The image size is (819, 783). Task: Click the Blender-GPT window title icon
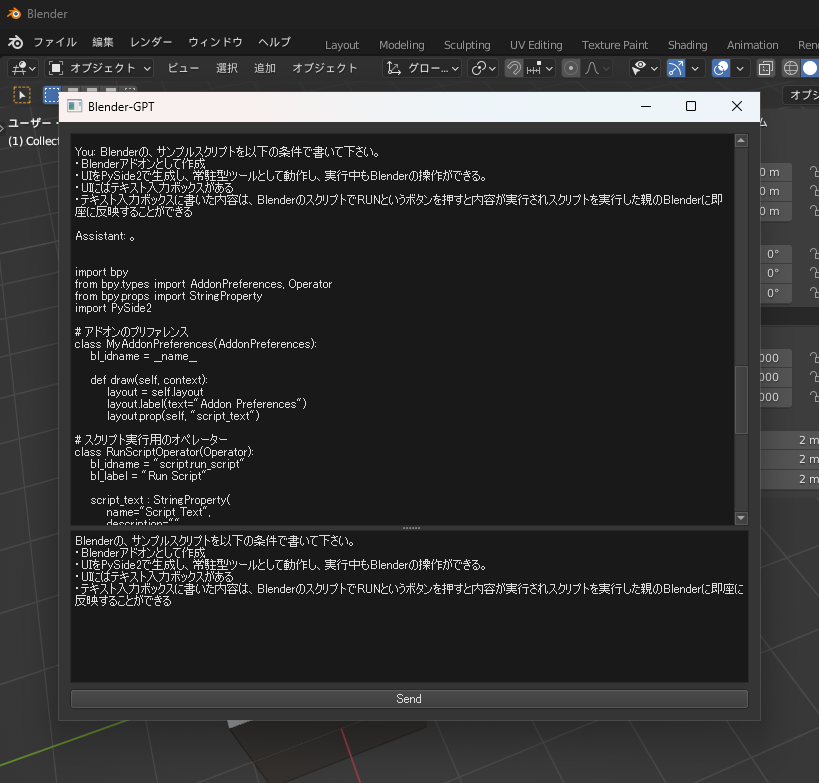pyautogui.click(x=75, y=107)
